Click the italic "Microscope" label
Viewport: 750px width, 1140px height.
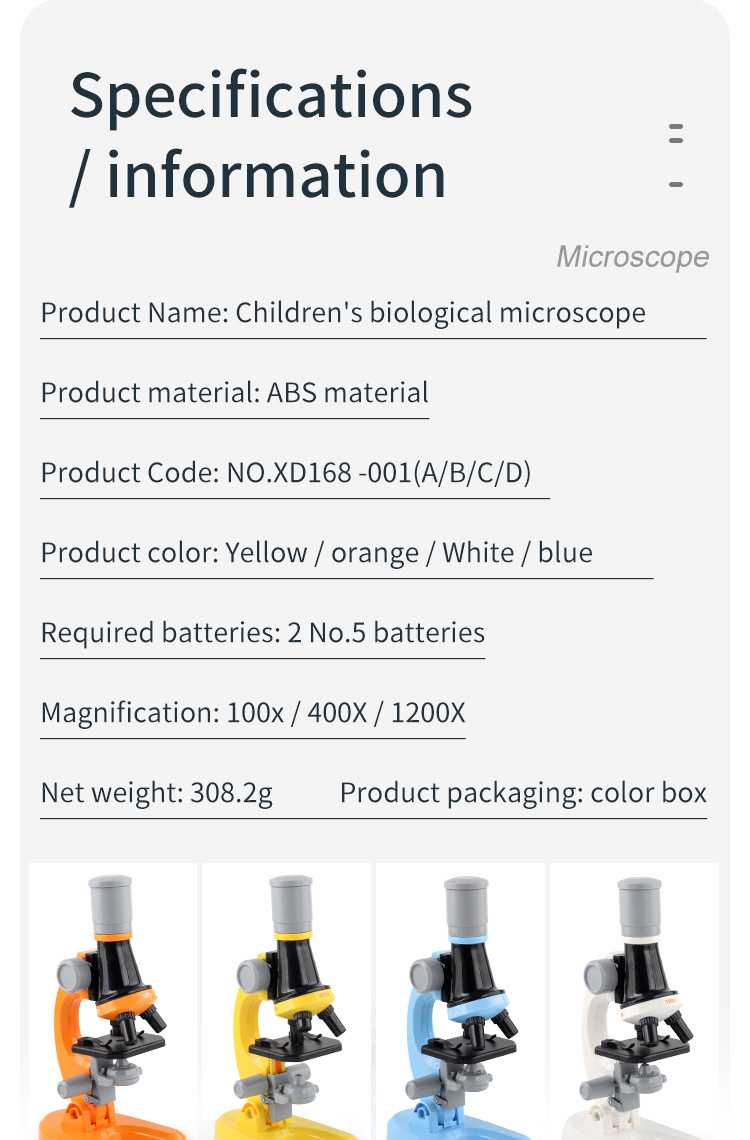pos(632,257)
